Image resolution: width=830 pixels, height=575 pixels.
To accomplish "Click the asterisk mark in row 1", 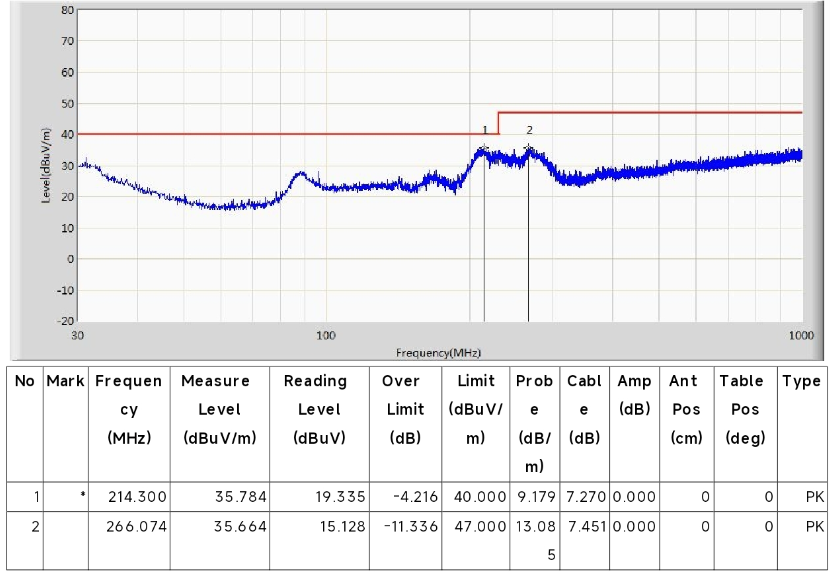I will 83,495.
